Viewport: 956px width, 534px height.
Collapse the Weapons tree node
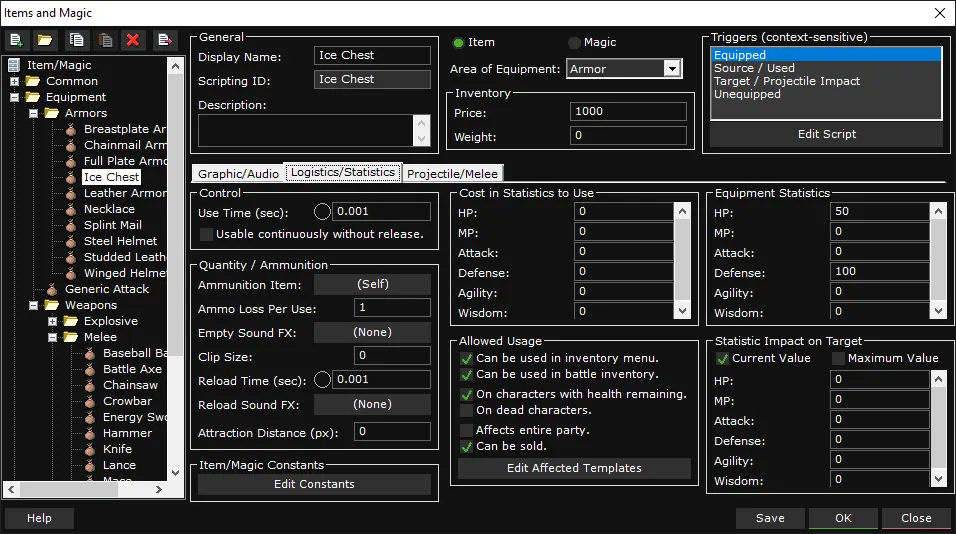tap(34, 305)
